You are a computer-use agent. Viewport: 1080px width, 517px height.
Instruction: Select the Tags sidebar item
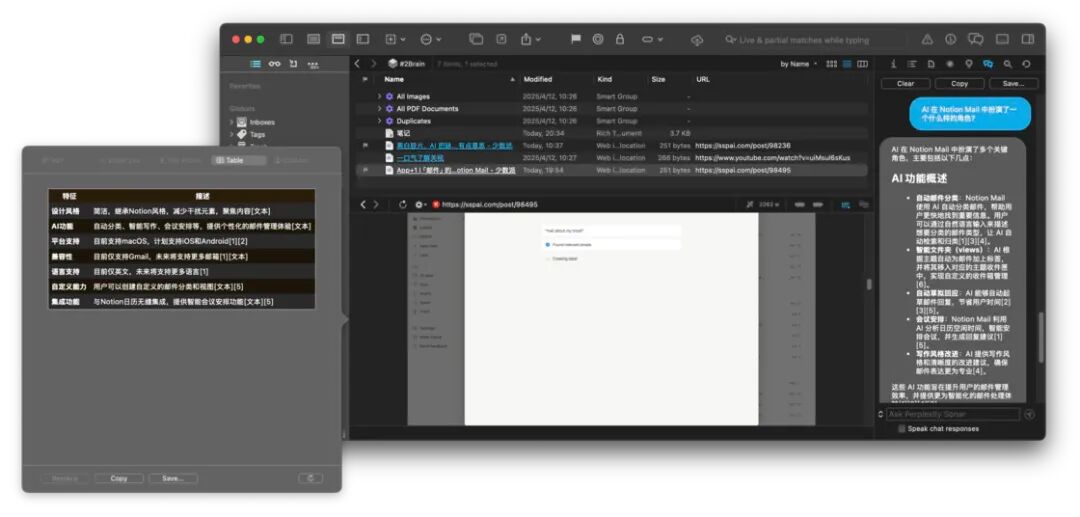(257, 134)
